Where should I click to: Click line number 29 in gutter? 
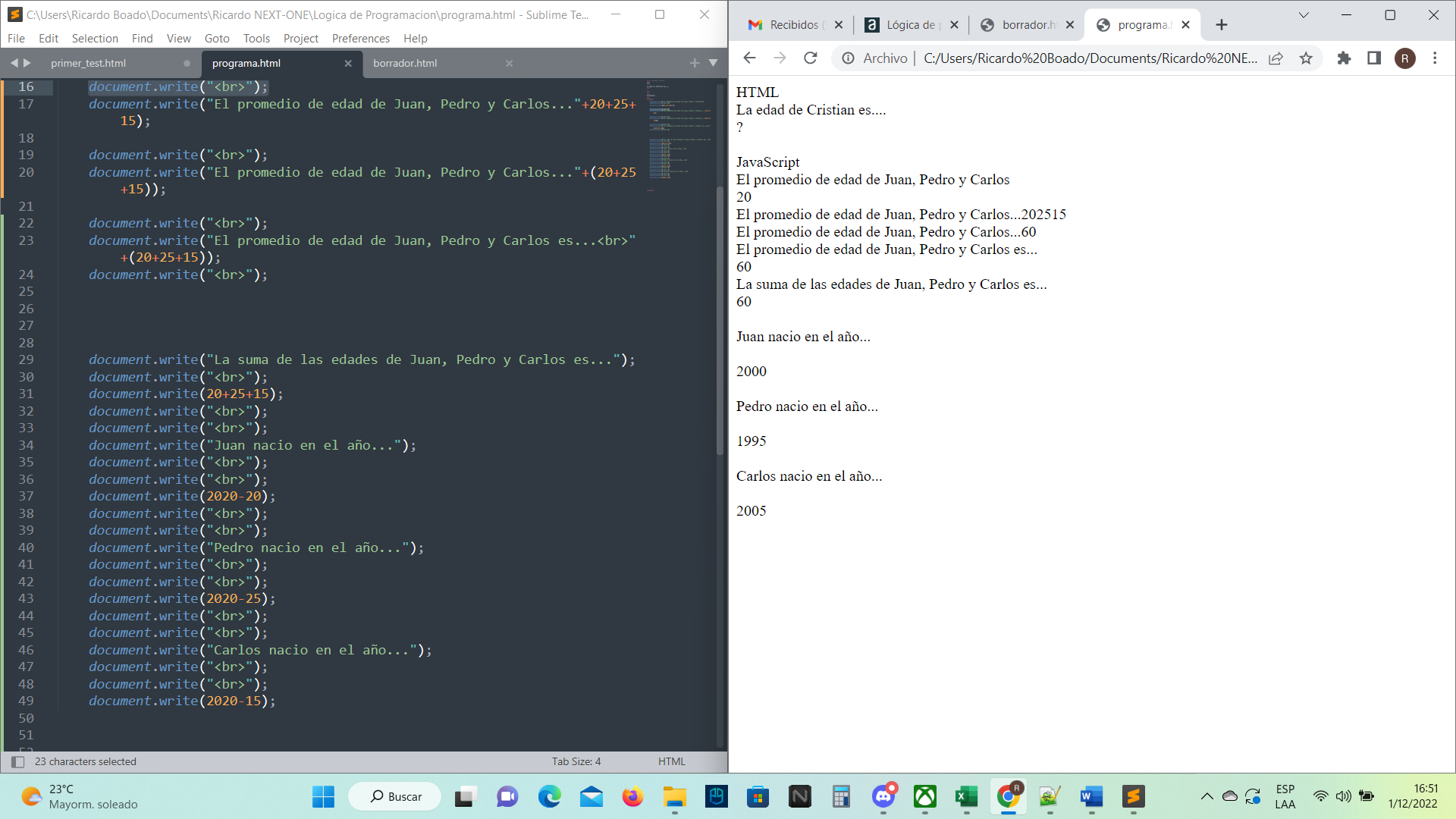[27, 359]
